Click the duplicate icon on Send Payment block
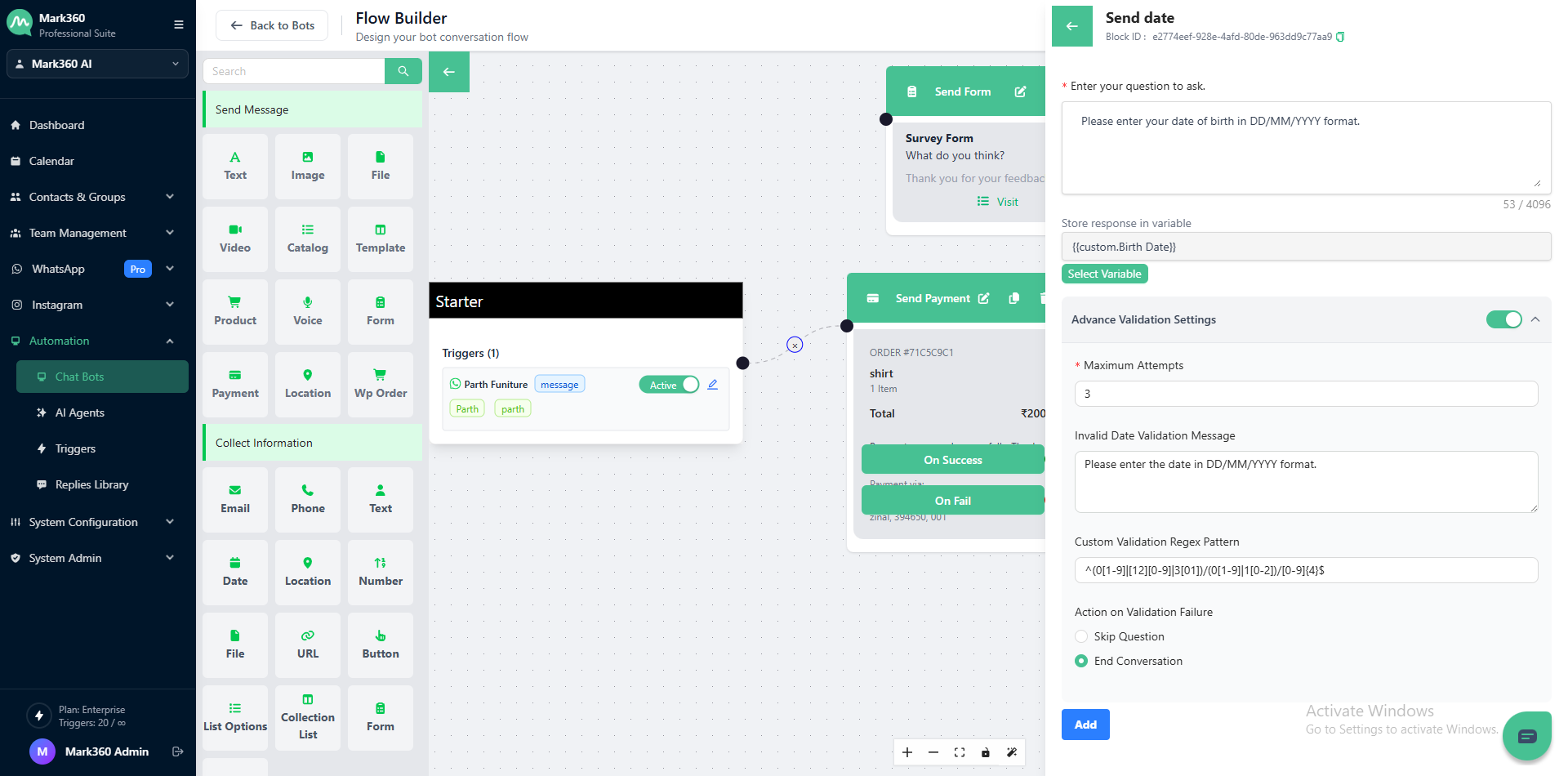Screen dimensions: 1568x776 [x=1013, y=298]
